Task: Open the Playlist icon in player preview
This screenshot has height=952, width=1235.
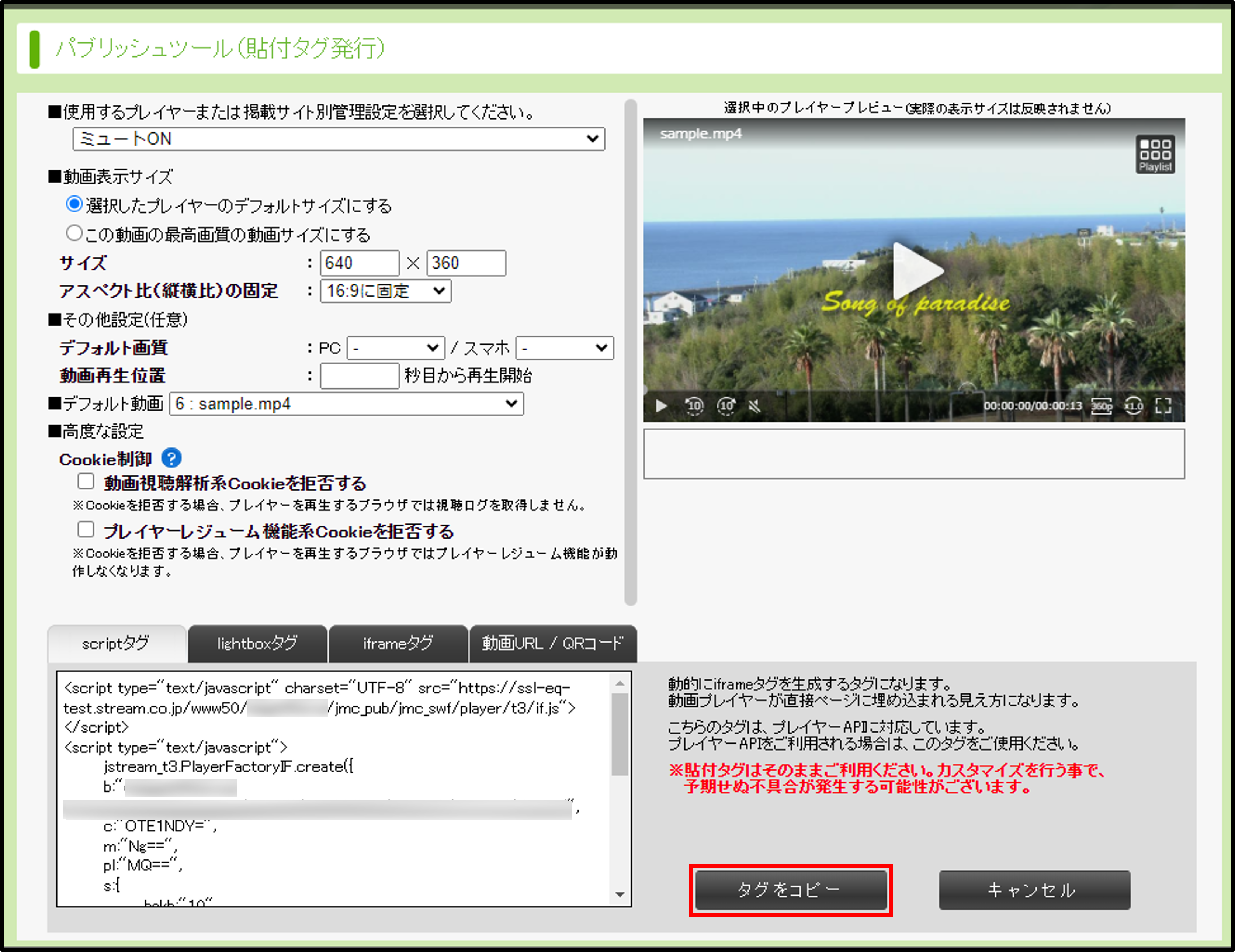Action: pos(1155,154)
